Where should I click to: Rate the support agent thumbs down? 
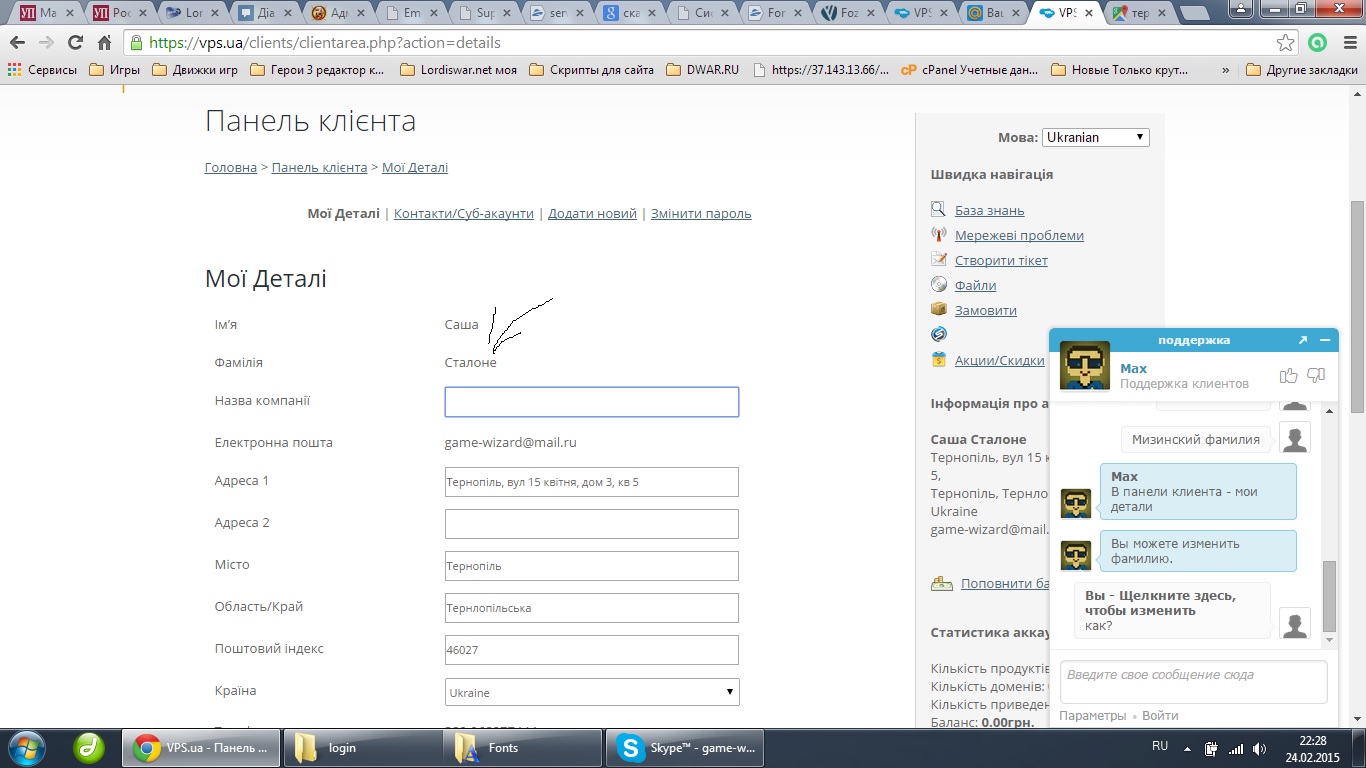(x=1316, y=376)
